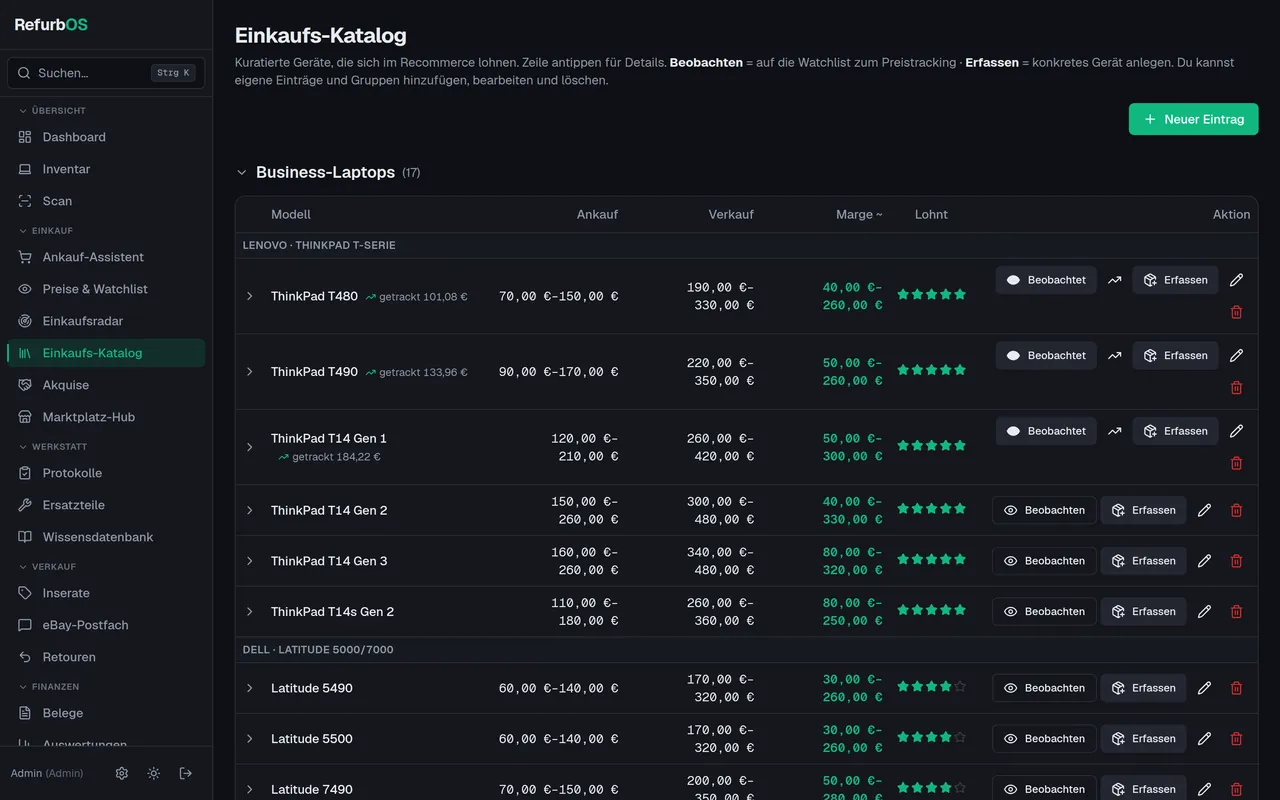Screen dimensions: 1280x800
Task: Click Erfassen for ThinkPad T14 Gen 3
Action: [x=1143, y=561]
